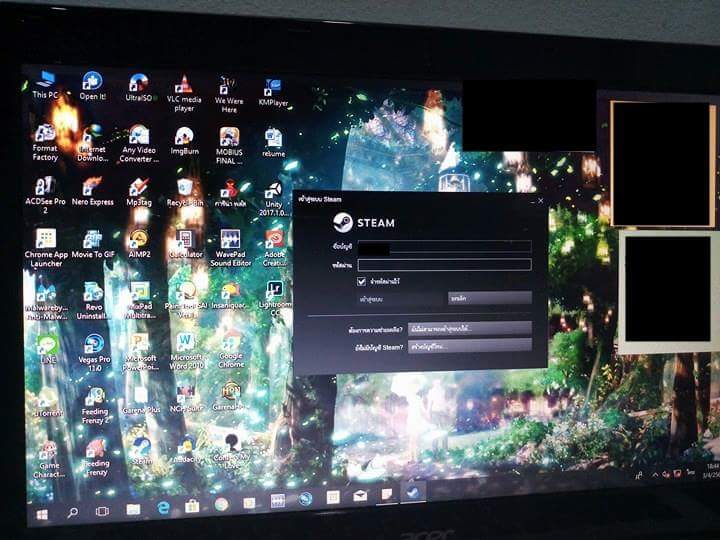The image size is (720, 540).
Task: Launch the Nero Express shortcut
Action: (93, 192)
